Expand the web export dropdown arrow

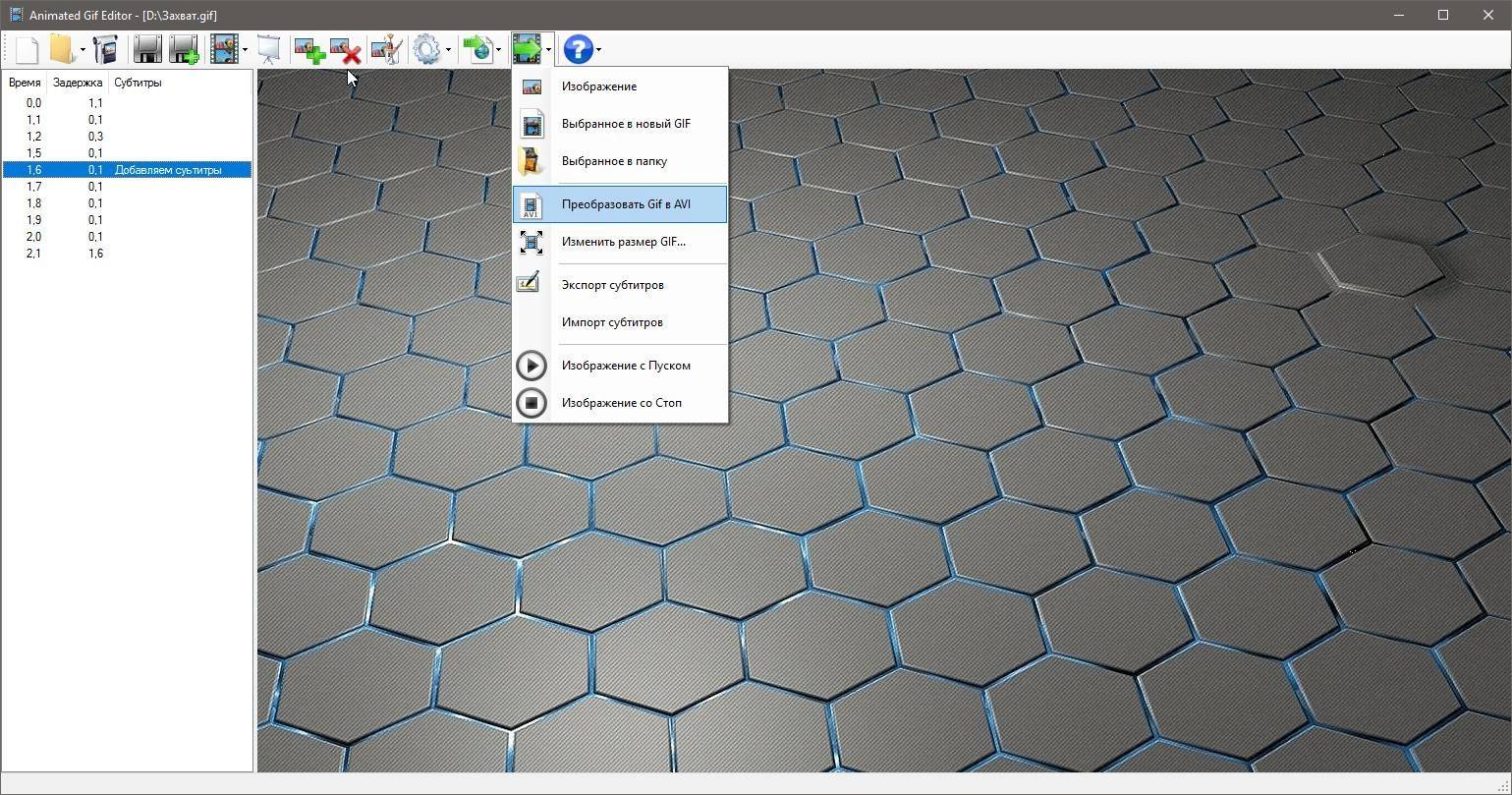click(498, 49)
